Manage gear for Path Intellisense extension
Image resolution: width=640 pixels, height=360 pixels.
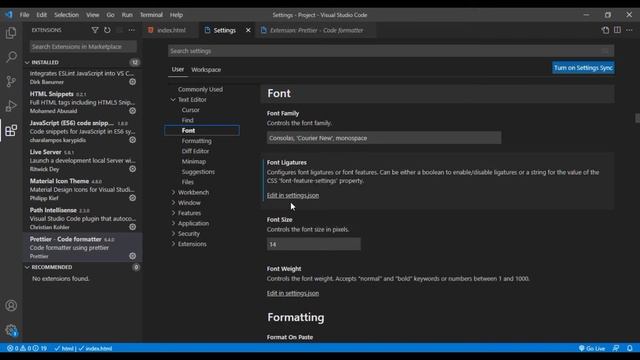(133, 227)
